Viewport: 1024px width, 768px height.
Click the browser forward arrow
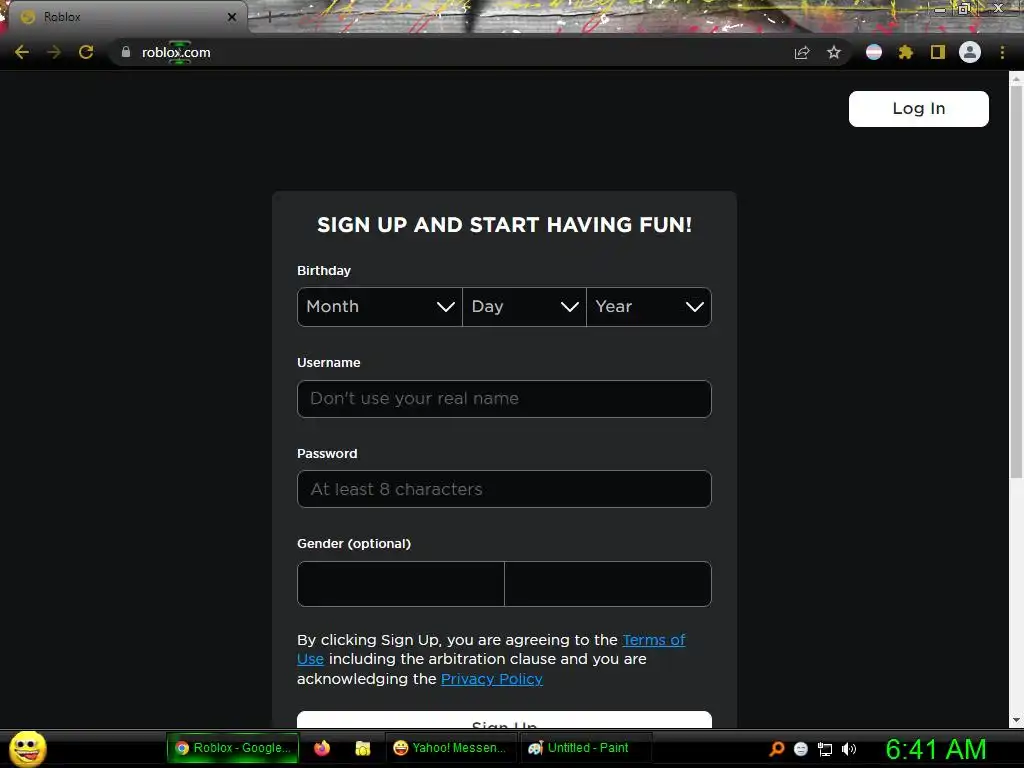pyautogui.click(x=54, y=52)
